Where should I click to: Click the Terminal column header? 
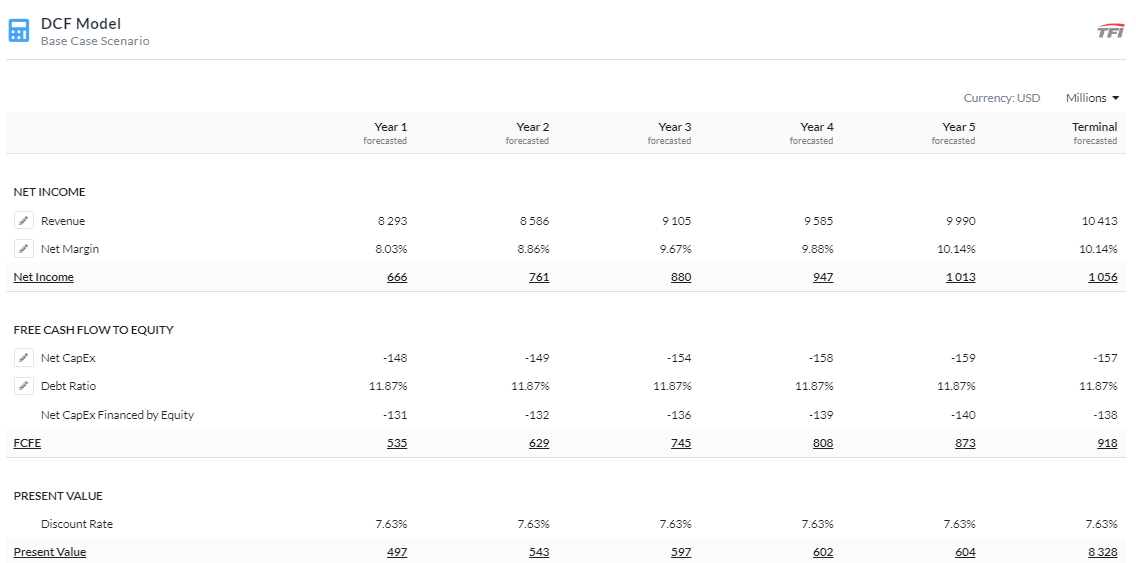[1094, 127]
